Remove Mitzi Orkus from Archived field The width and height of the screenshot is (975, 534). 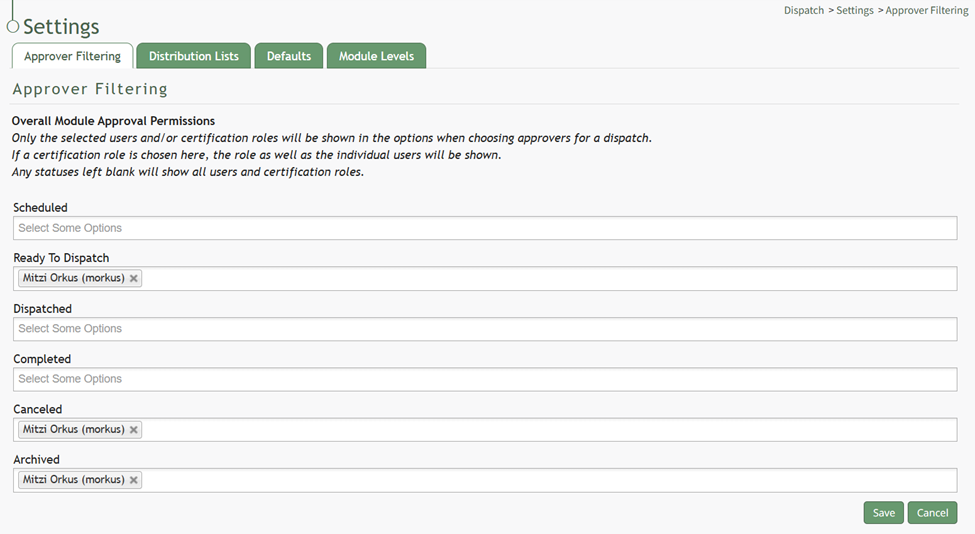[x=134, y=480]
